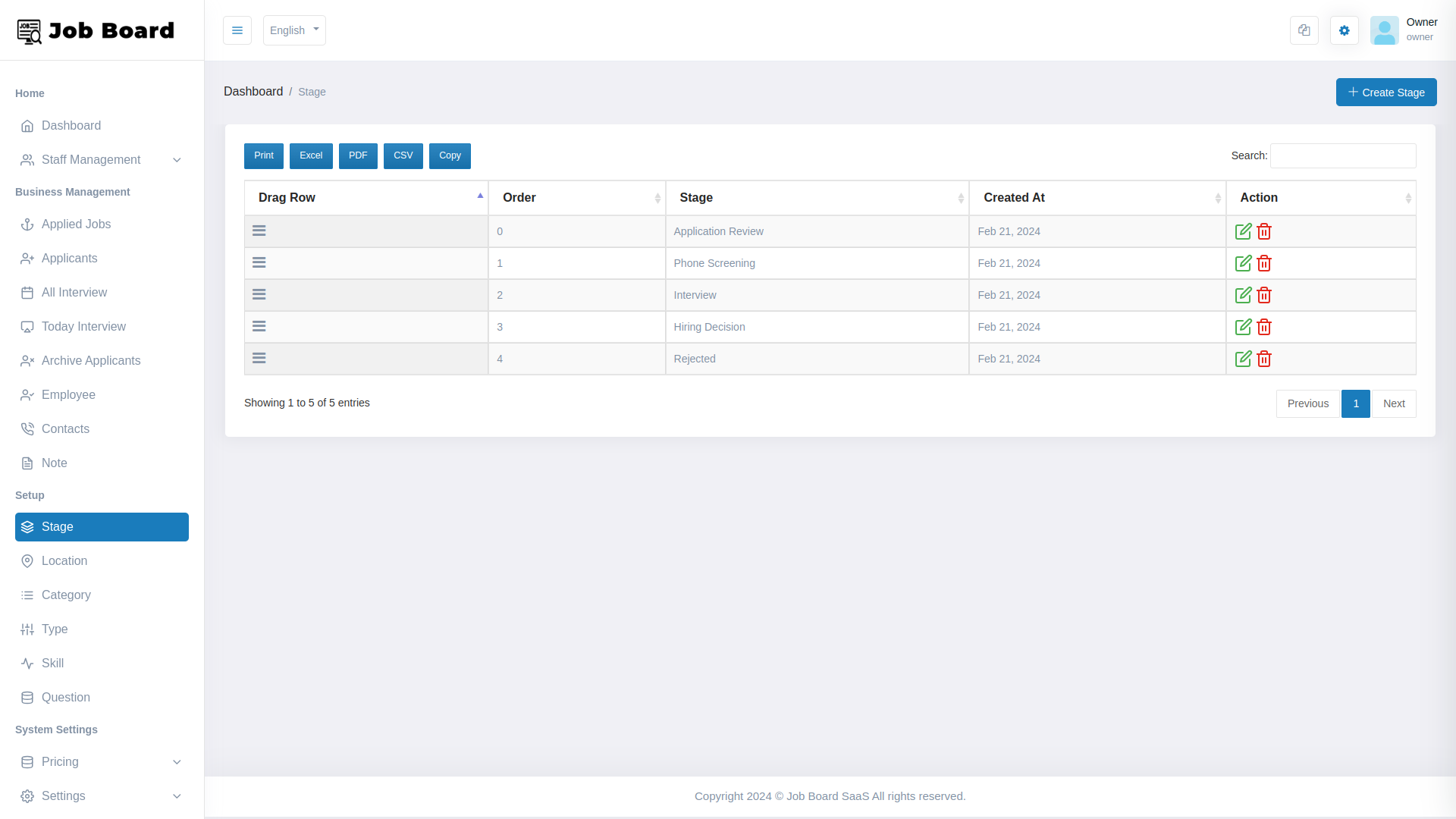Open Applied Jobs in sidebar
The height and width of the screenshot is (819, 1456).
click(x=76, y=224)
